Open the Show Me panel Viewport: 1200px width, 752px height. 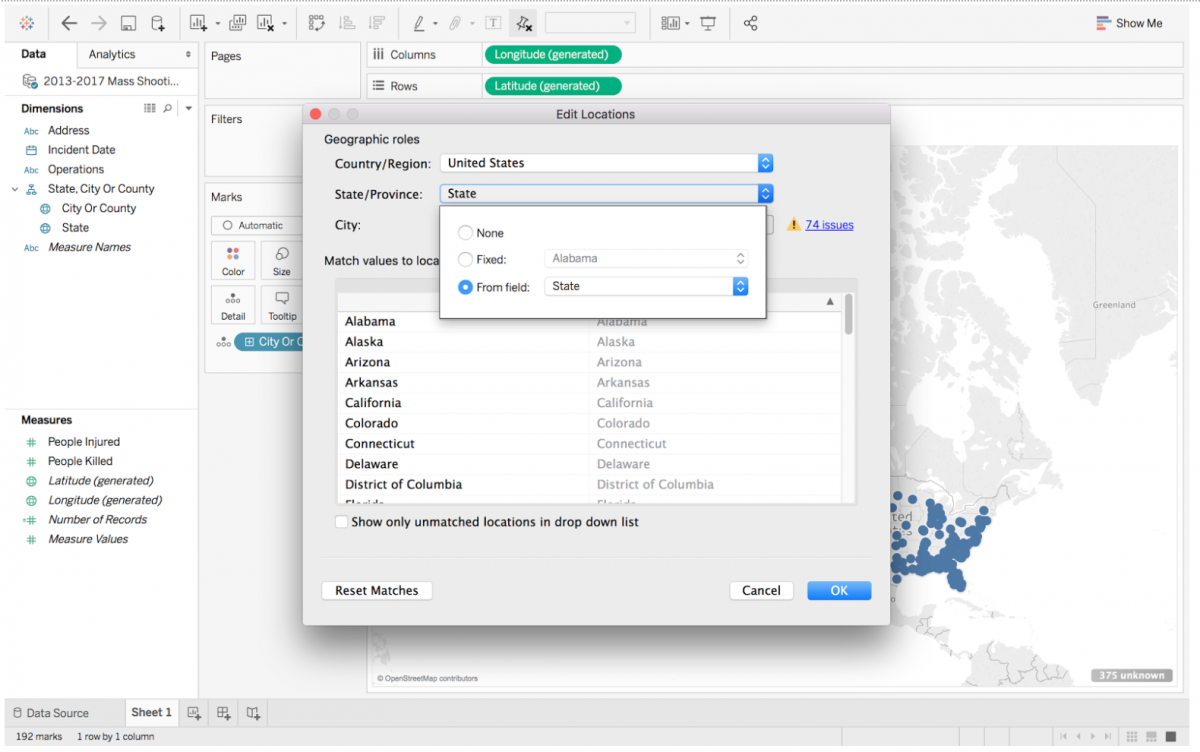pyautogui.click(x=1128, y=22)
